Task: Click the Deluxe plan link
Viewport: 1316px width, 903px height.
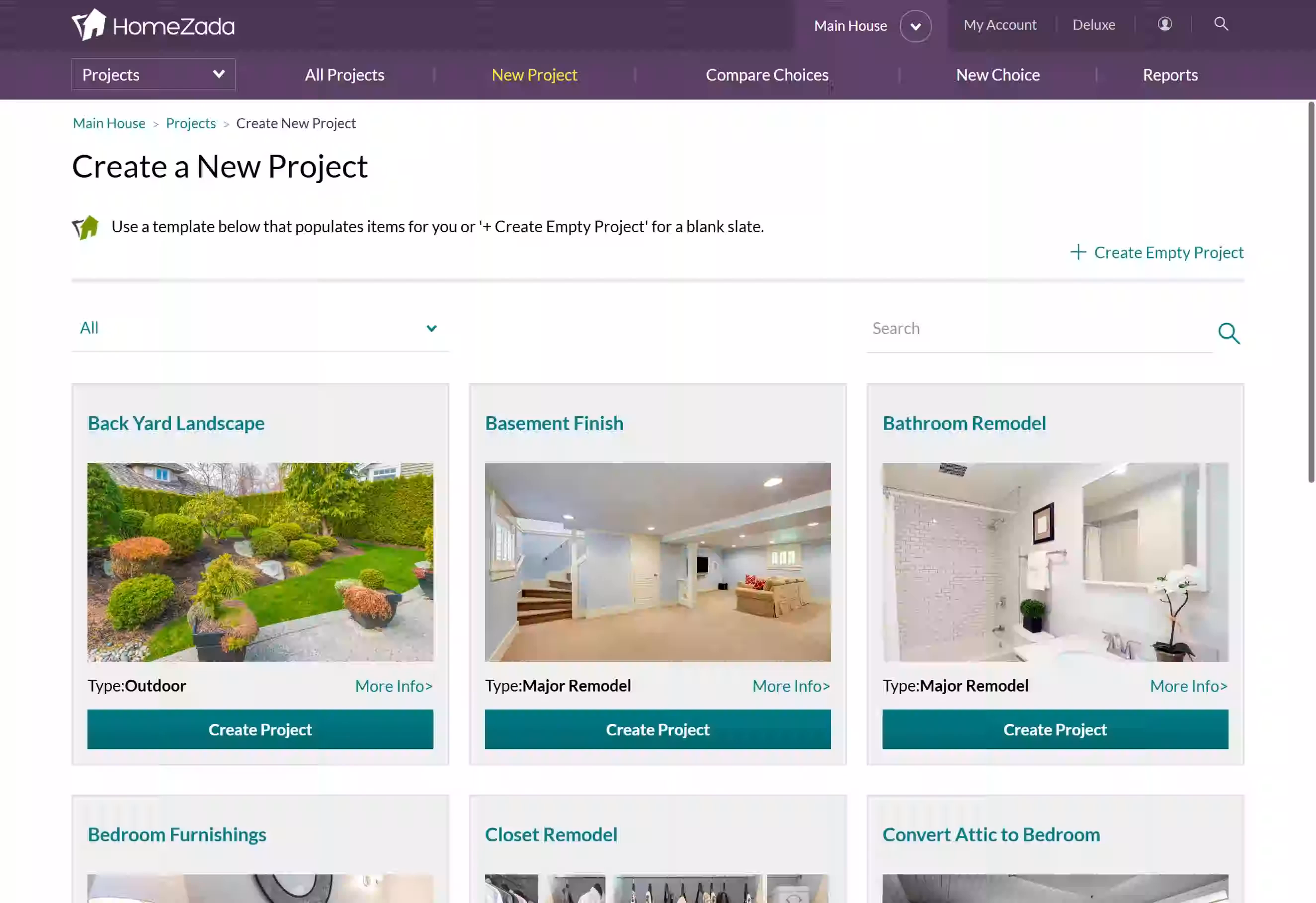Action: coord(1093,25)
